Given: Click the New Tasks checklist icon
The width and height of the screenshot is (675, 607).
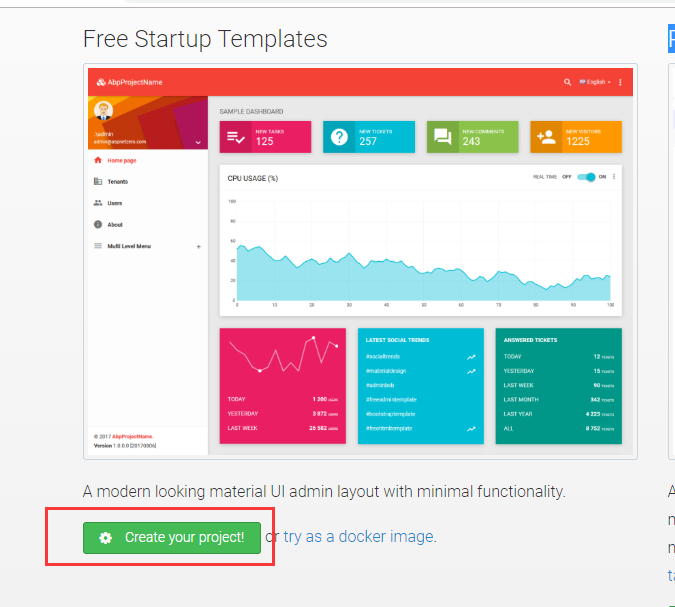Looking at the screenshot, I should pyautogui.click(x=236, y=137).
